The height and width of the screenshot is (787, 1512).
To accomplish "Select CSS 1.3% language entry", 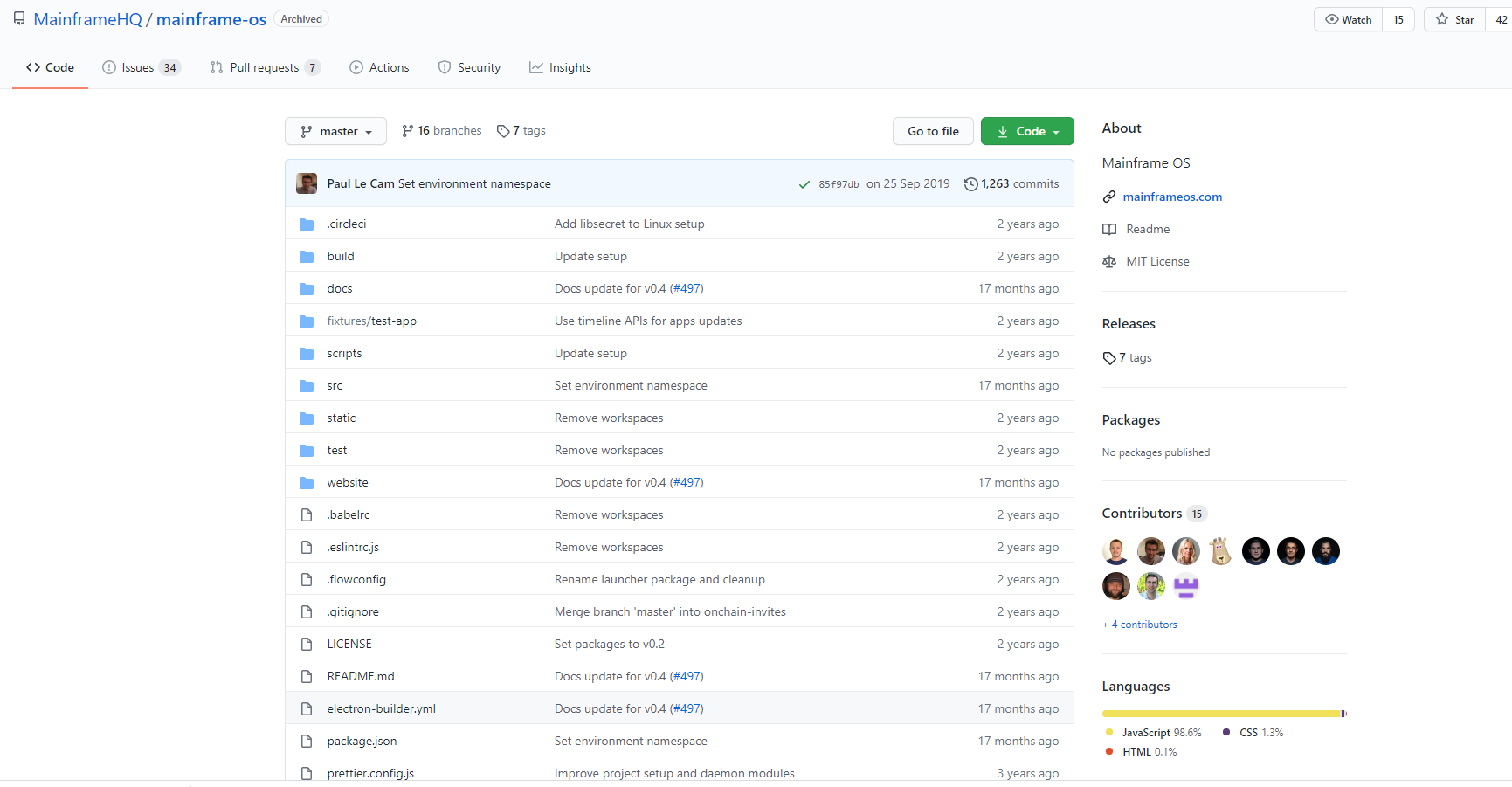I will pos(1253,733).
